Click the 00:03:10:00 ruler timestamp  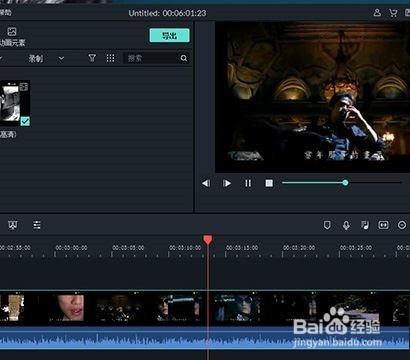coord(185,248)
